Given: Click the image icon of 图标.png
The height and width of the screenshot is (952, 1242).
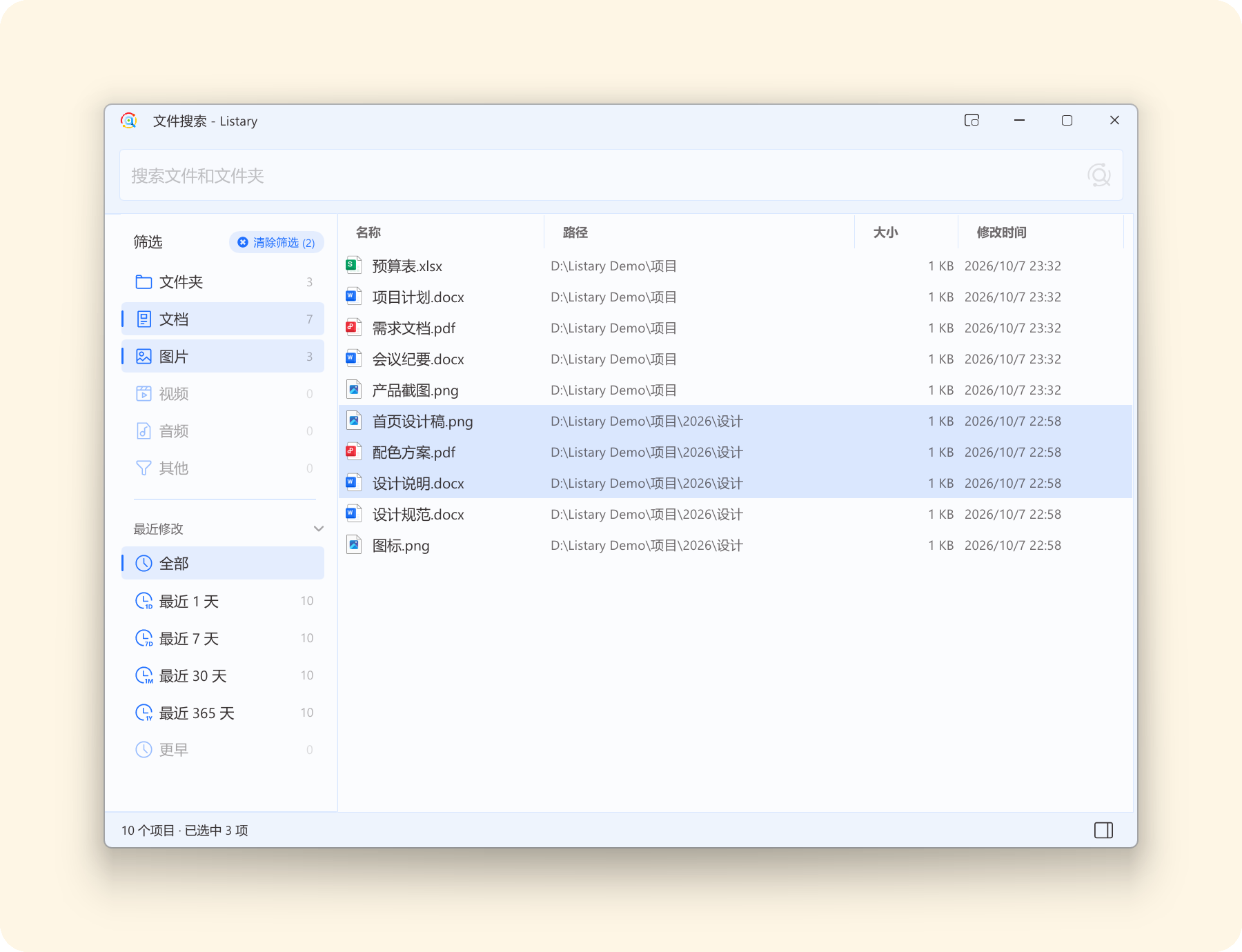Looking at the screenshot, I should (353, 545).
